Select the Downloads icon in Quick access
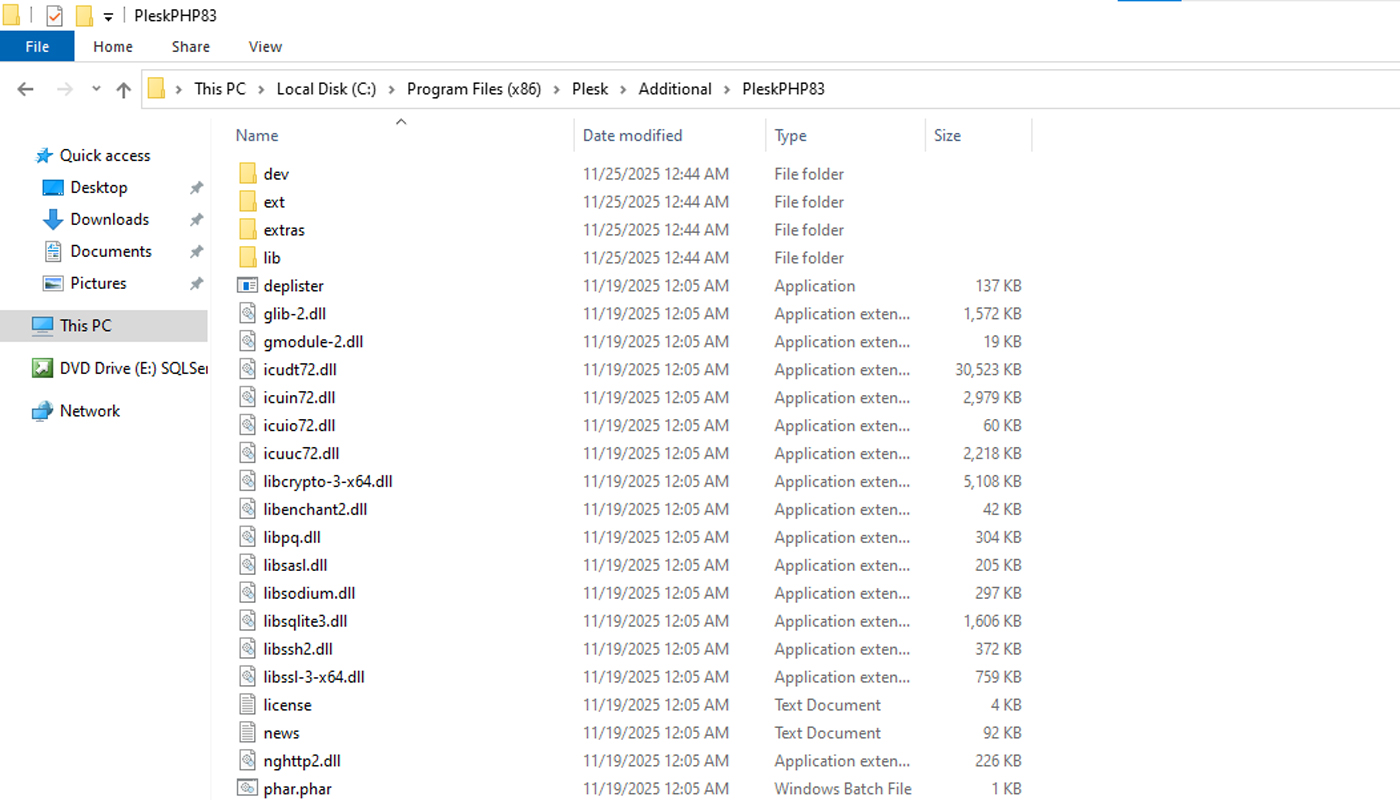Viewport: 1400px width, 800px height. pos(53,219)
